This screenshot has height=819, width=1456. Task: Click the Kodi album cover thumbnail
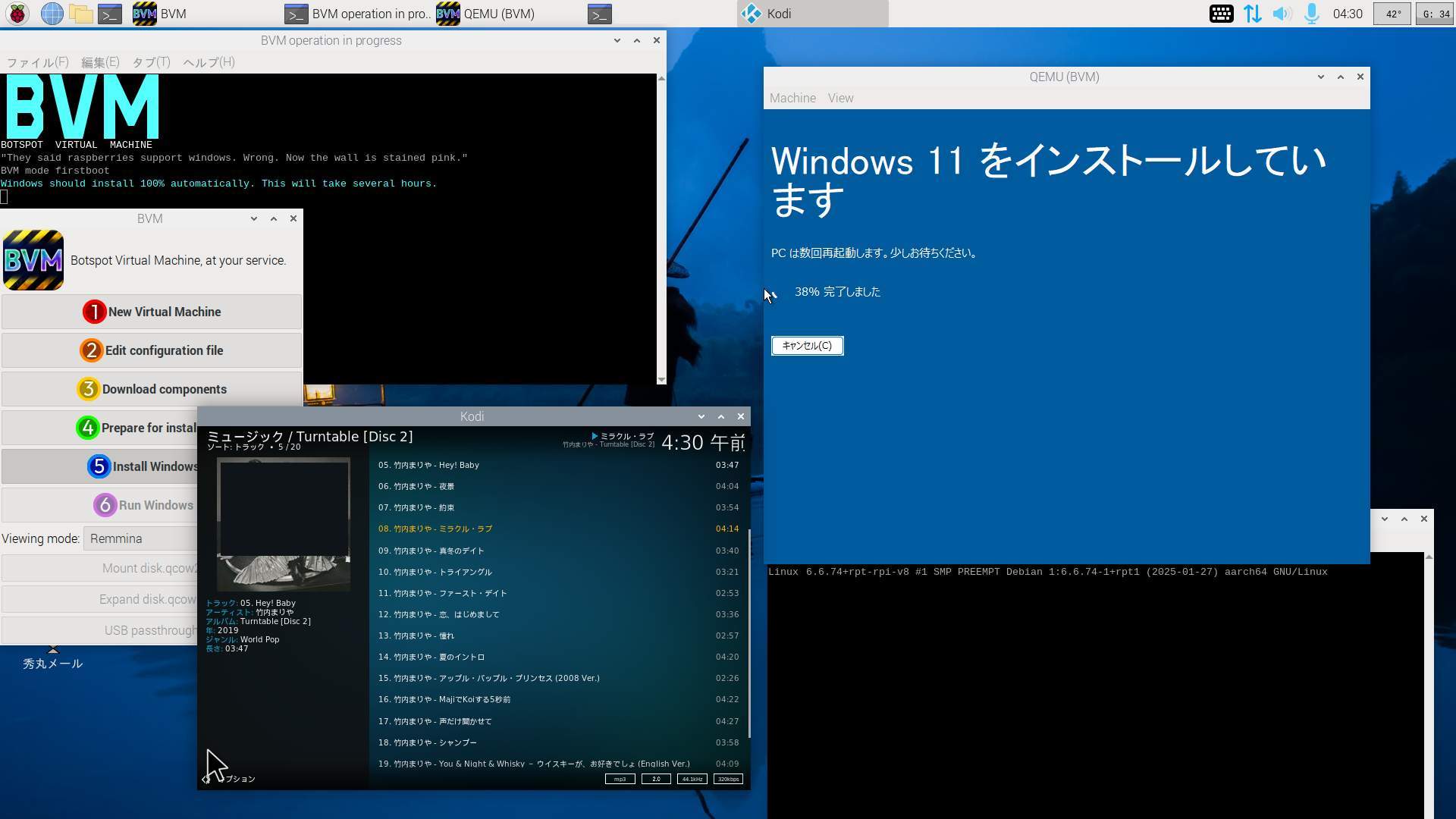point(284,524)
